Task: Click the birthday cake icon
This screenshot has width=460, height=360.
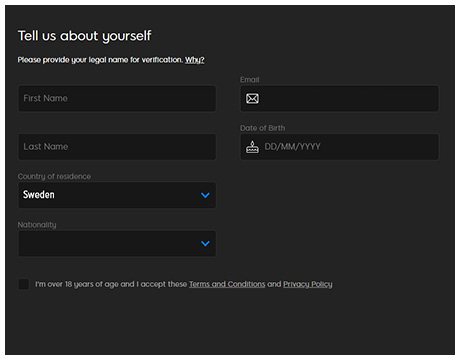Action: [x=252, y=147]
